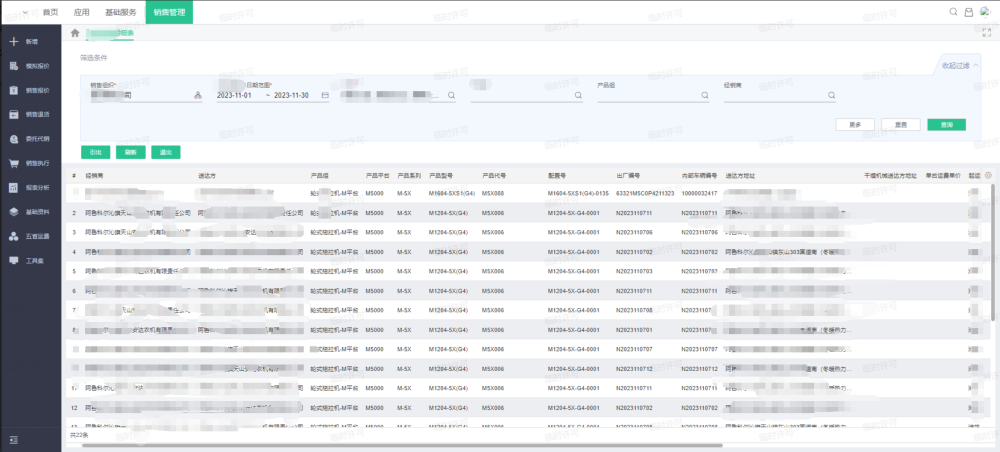Click the green 查询 button

click(x=946, y=124)
